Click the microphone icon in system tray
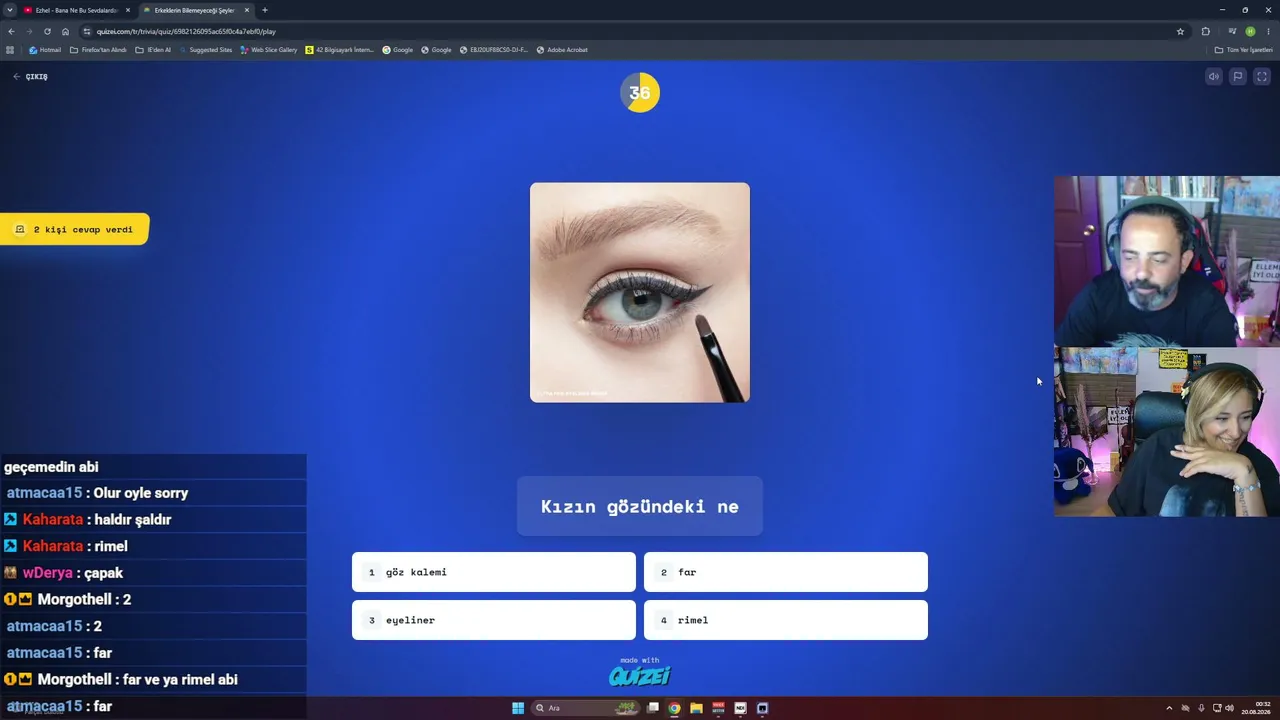Viewport: 1280px width, 720px height. click(1201, 708)
